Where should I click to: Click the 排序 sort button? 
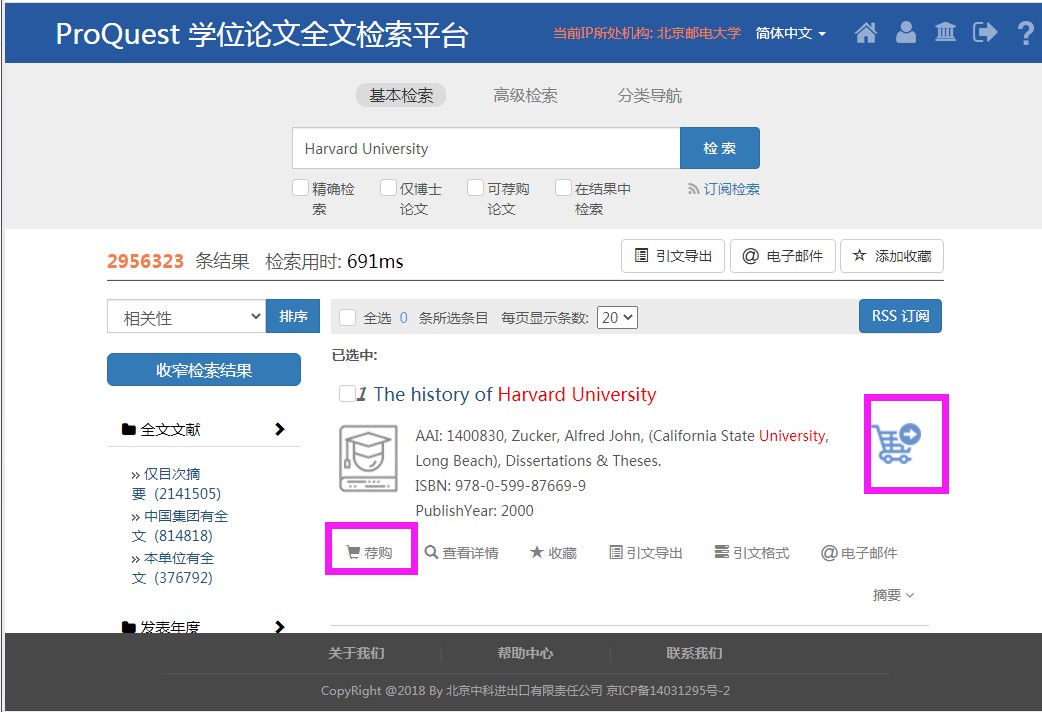click(293, 316)
